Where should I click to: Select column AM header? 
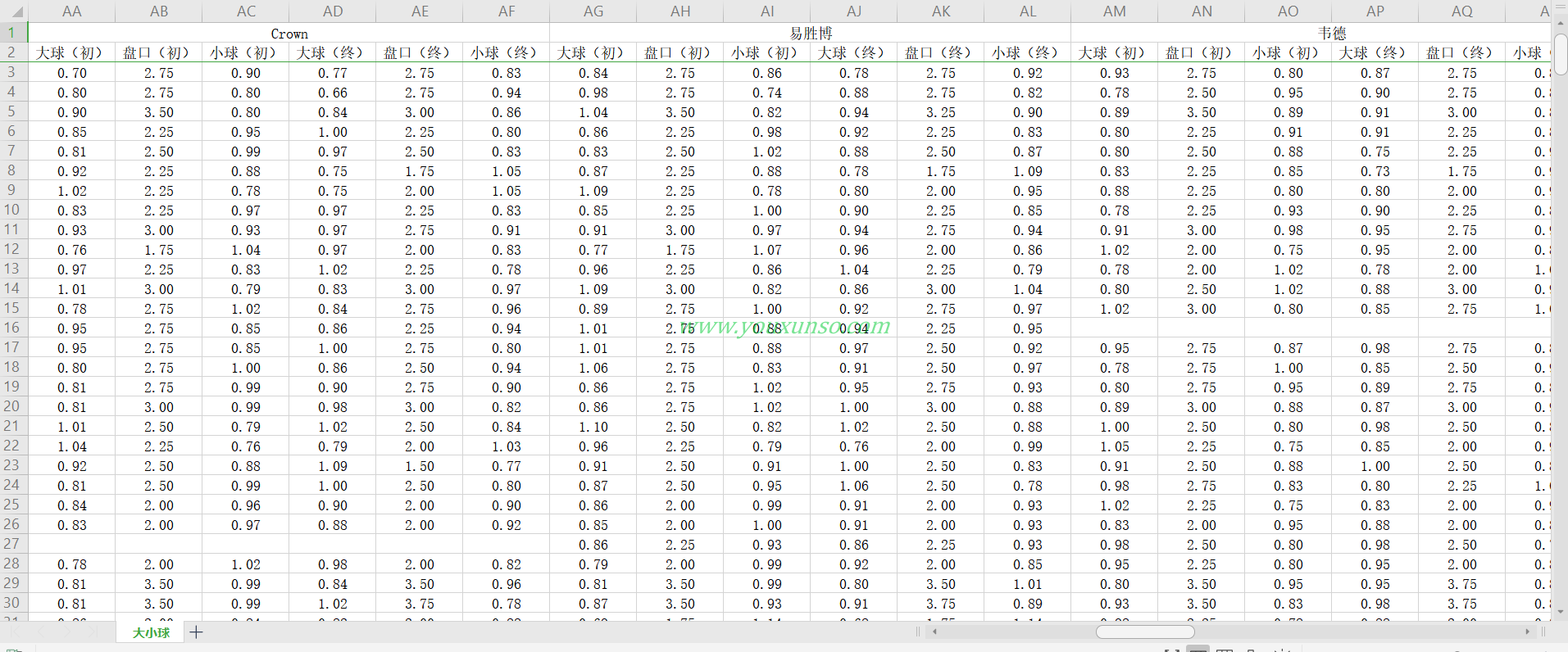coord(1115,11)
